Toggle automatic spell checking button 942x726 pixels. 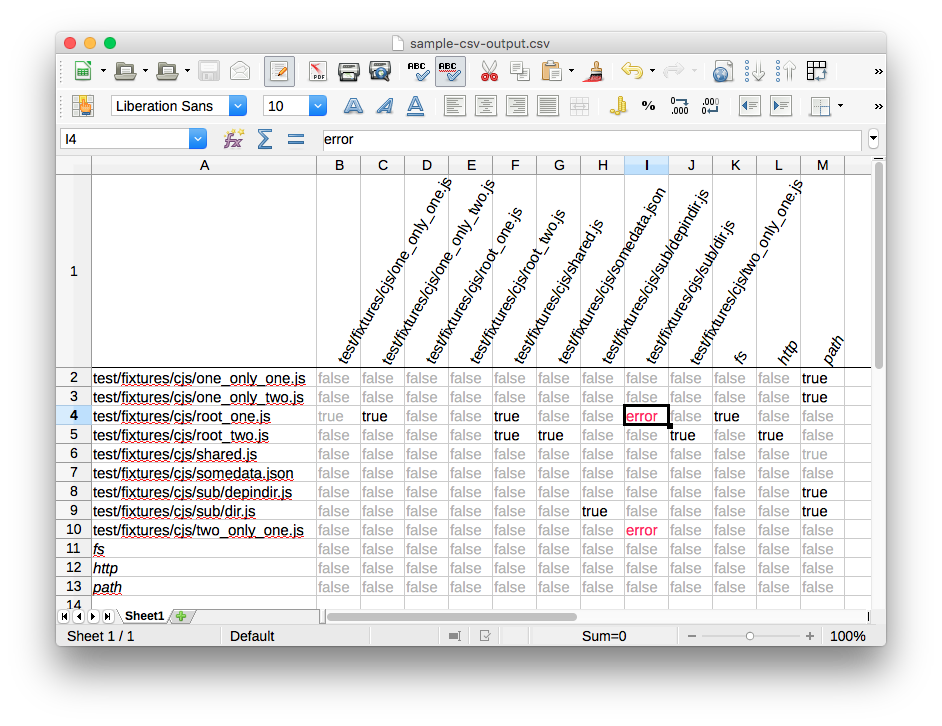click(450, 72)
